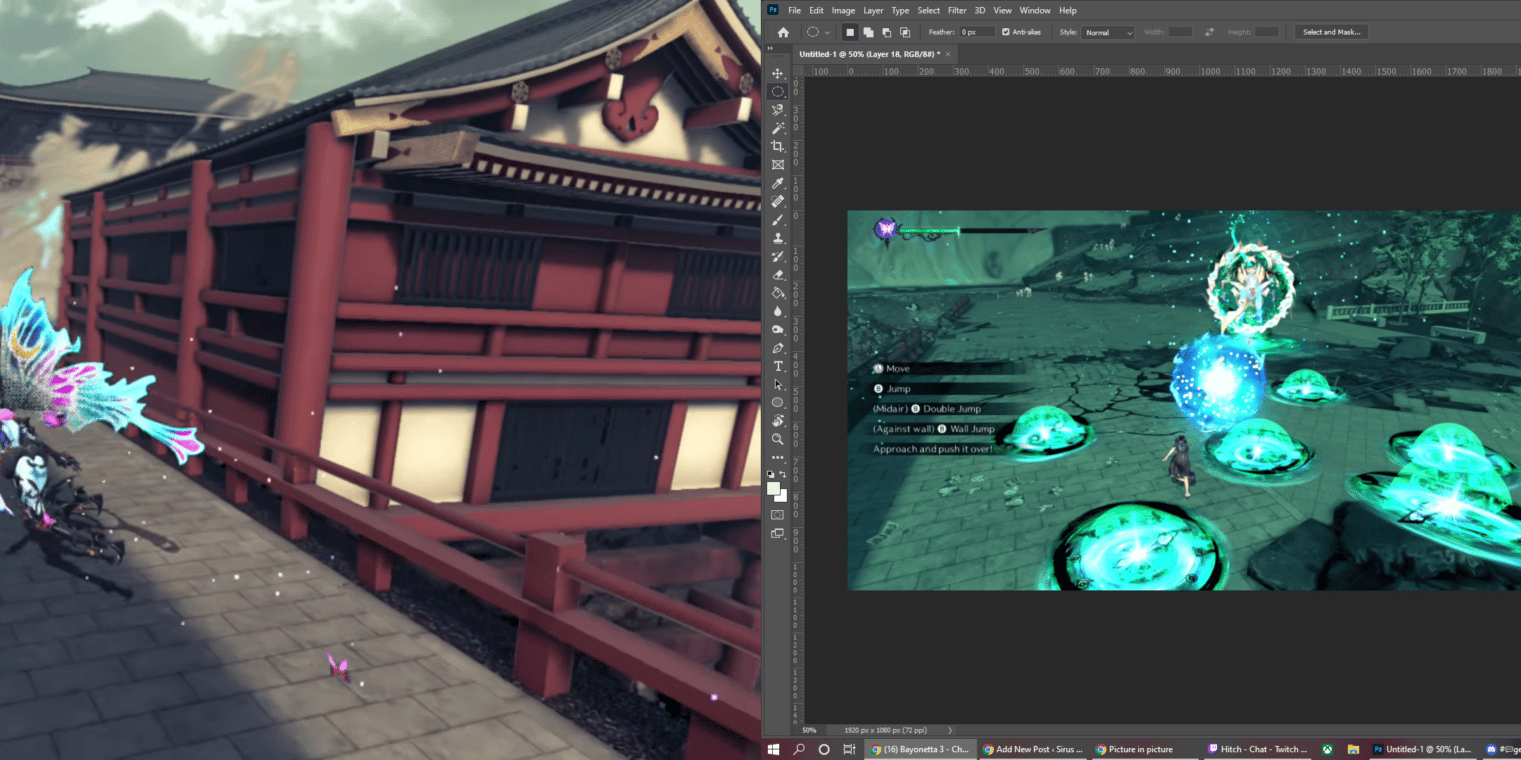Image resolution: width=1521 pixels, height=760 pixels.
Task: Swap the Width and Height values
Action: [1209, 32]
